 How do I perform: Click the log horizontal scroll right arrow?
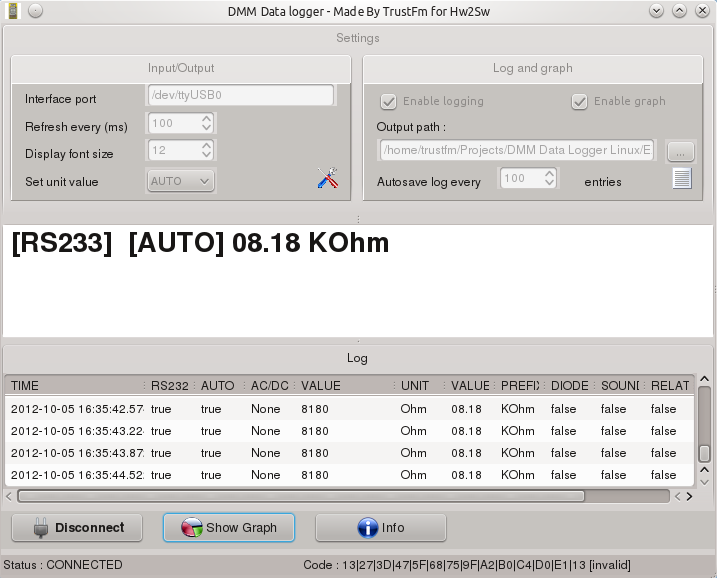(689, 496)
